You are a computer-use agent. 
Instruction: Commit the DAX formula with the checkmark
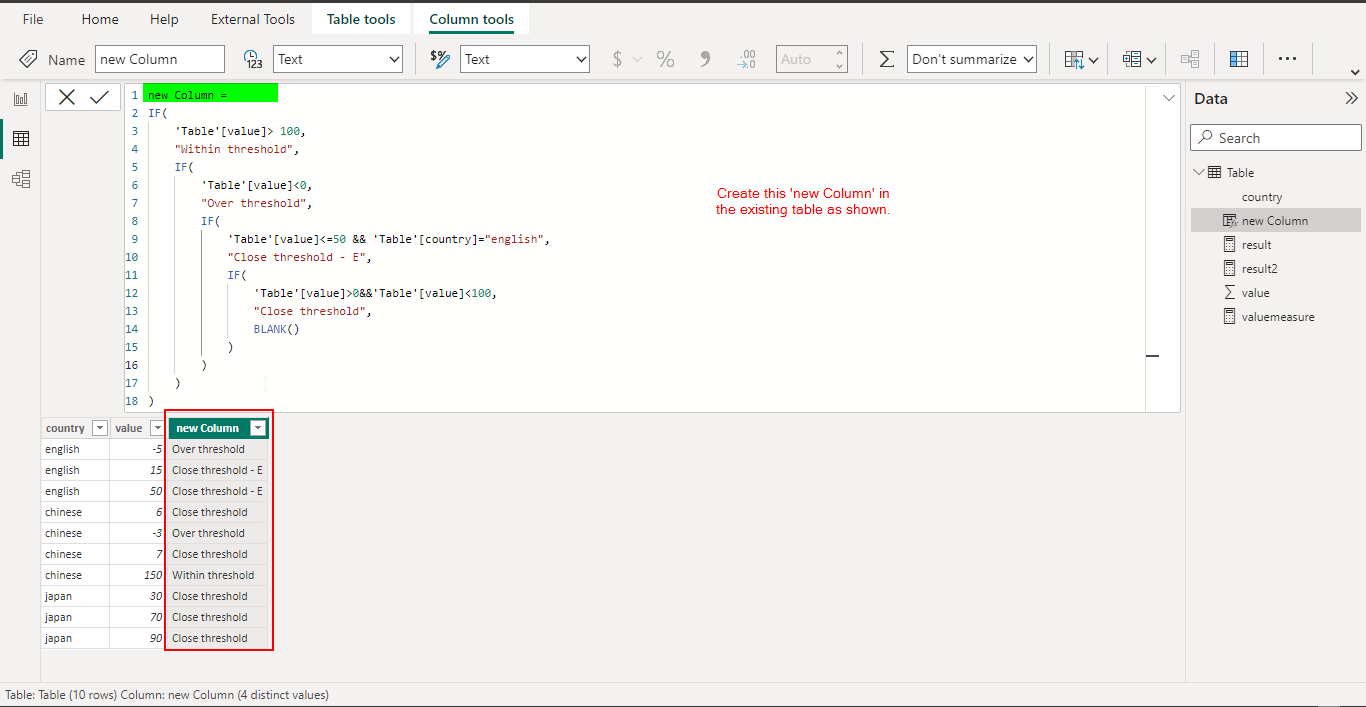(x=99, y=97)
